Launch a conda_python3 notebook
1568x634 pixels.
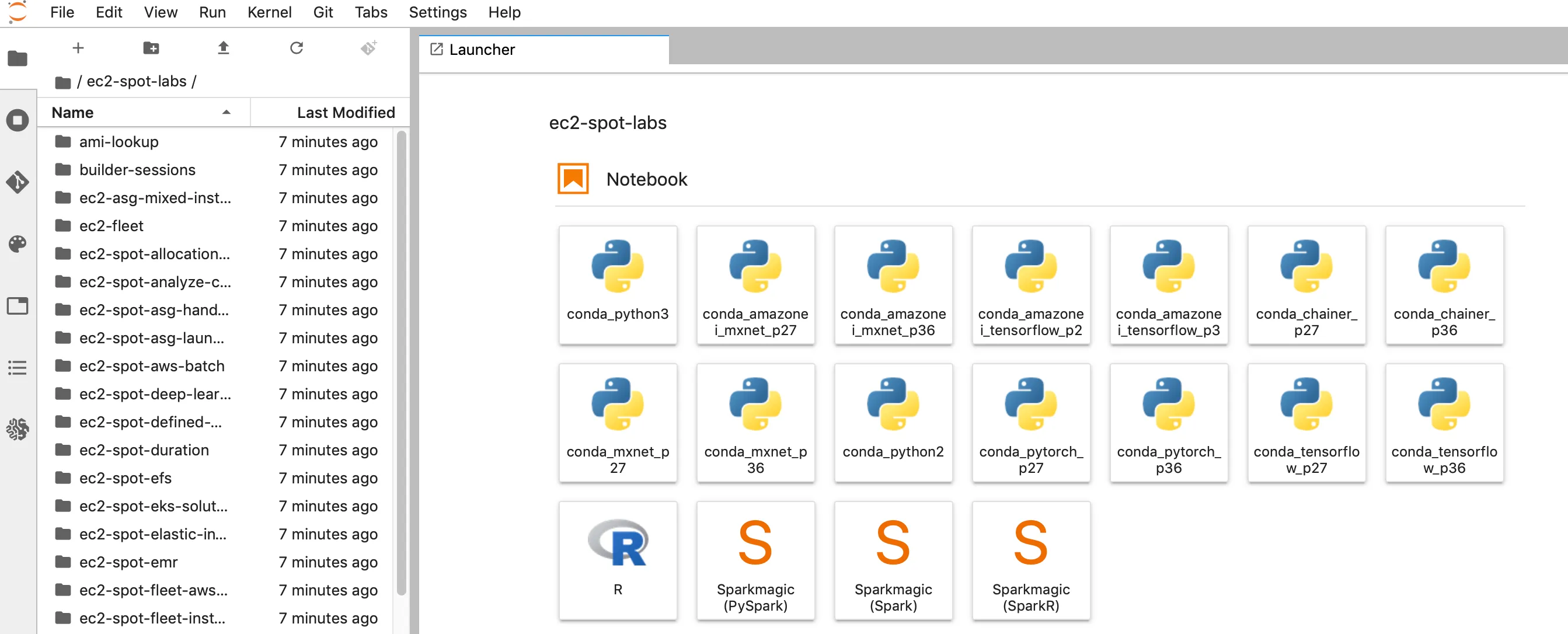[x=617, y=285]
